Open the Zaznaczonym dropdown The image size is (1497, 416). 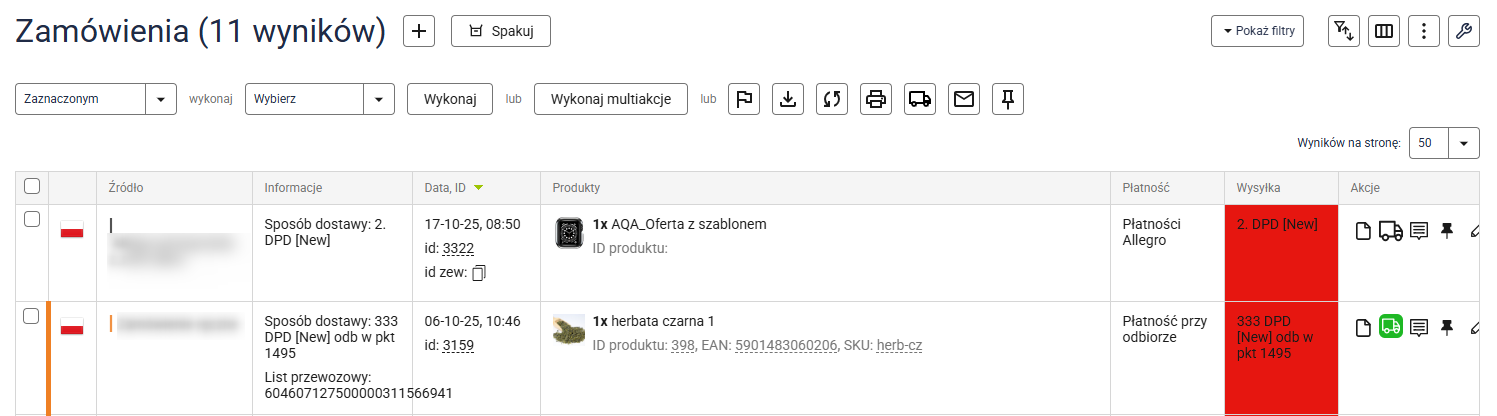(x=96, y=99)
